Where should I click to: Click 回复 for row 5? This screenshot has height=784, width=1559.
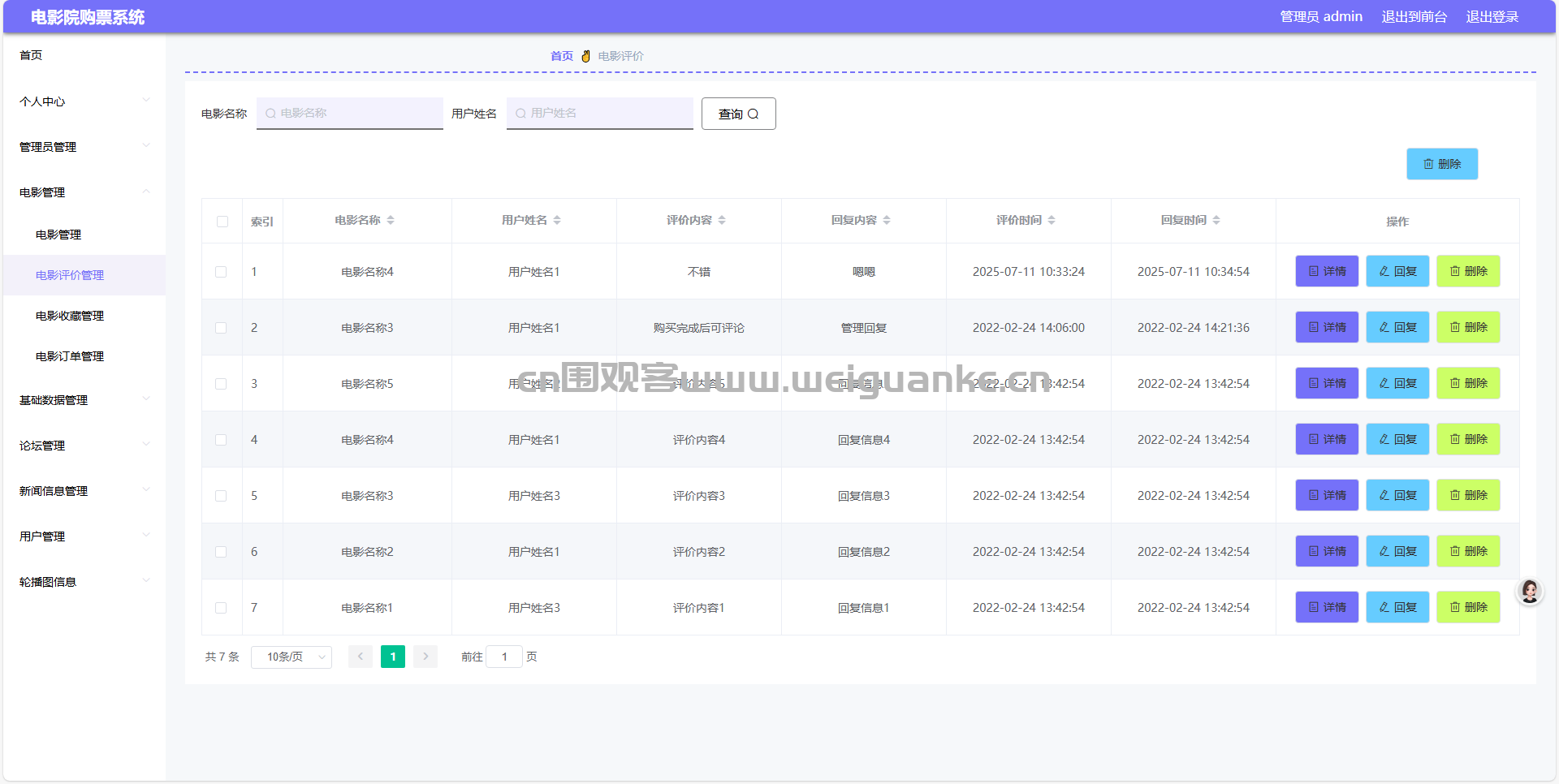(1397, 495)
